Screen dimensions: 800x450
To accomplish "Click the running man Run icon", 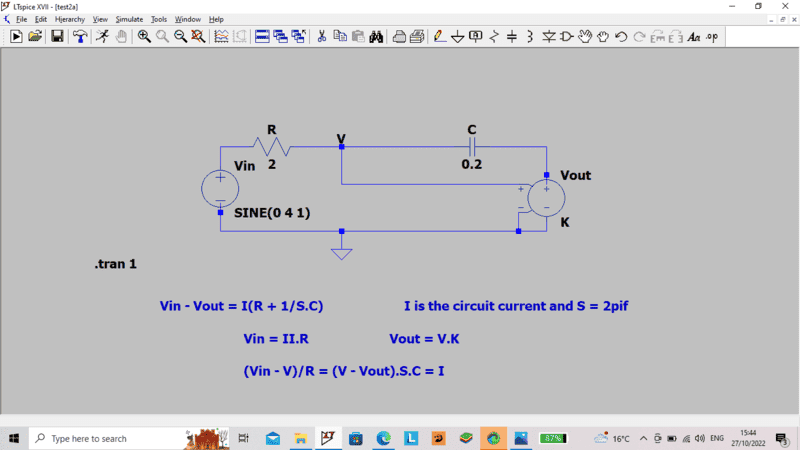I will 103,37.
